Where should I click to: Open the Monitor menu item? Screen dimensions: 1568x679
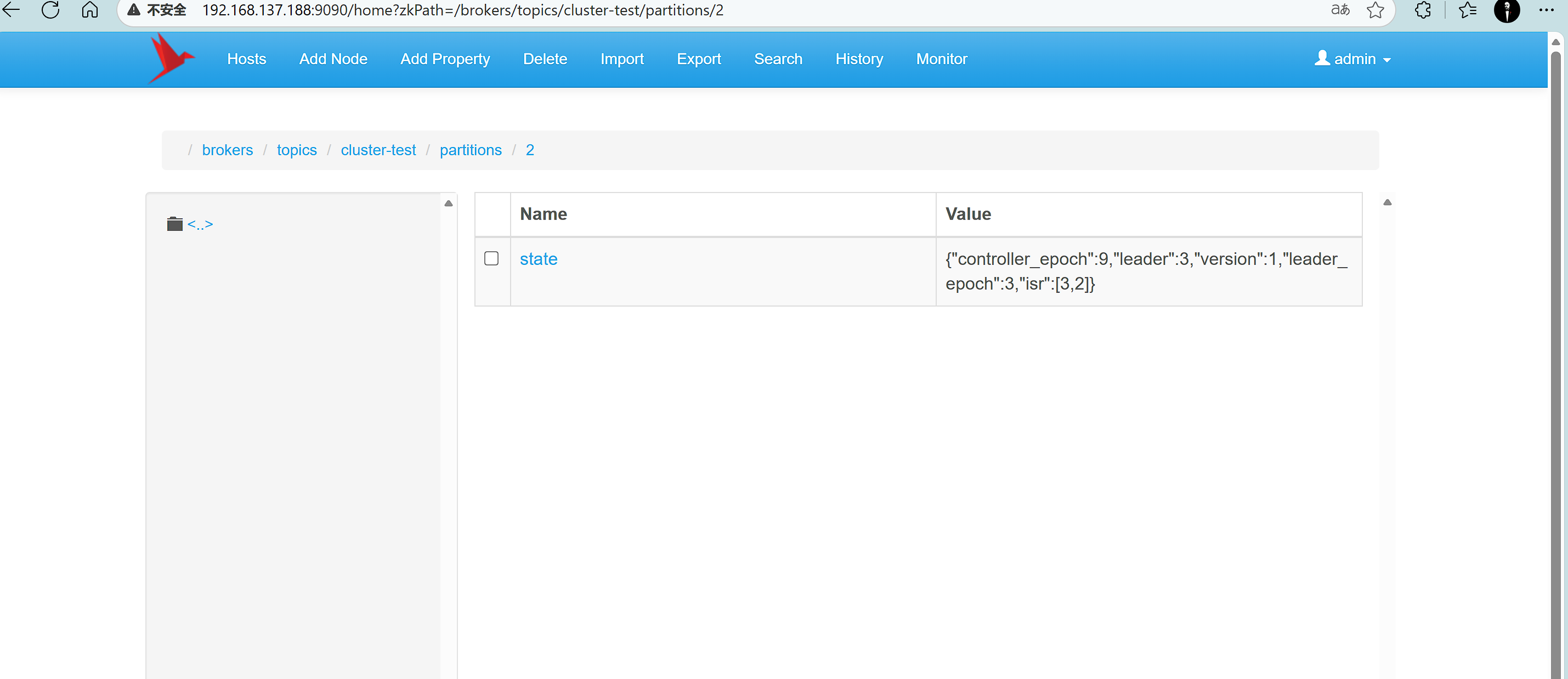click(941, 59)
